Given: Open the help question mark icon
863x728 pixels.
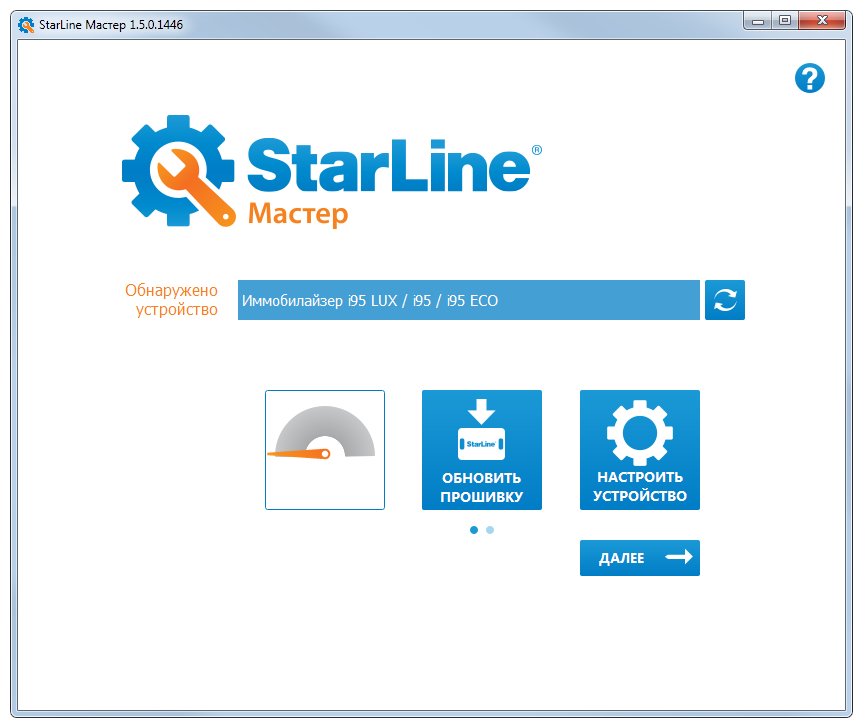Looking at the screenshot, I should tap(810, 78).
